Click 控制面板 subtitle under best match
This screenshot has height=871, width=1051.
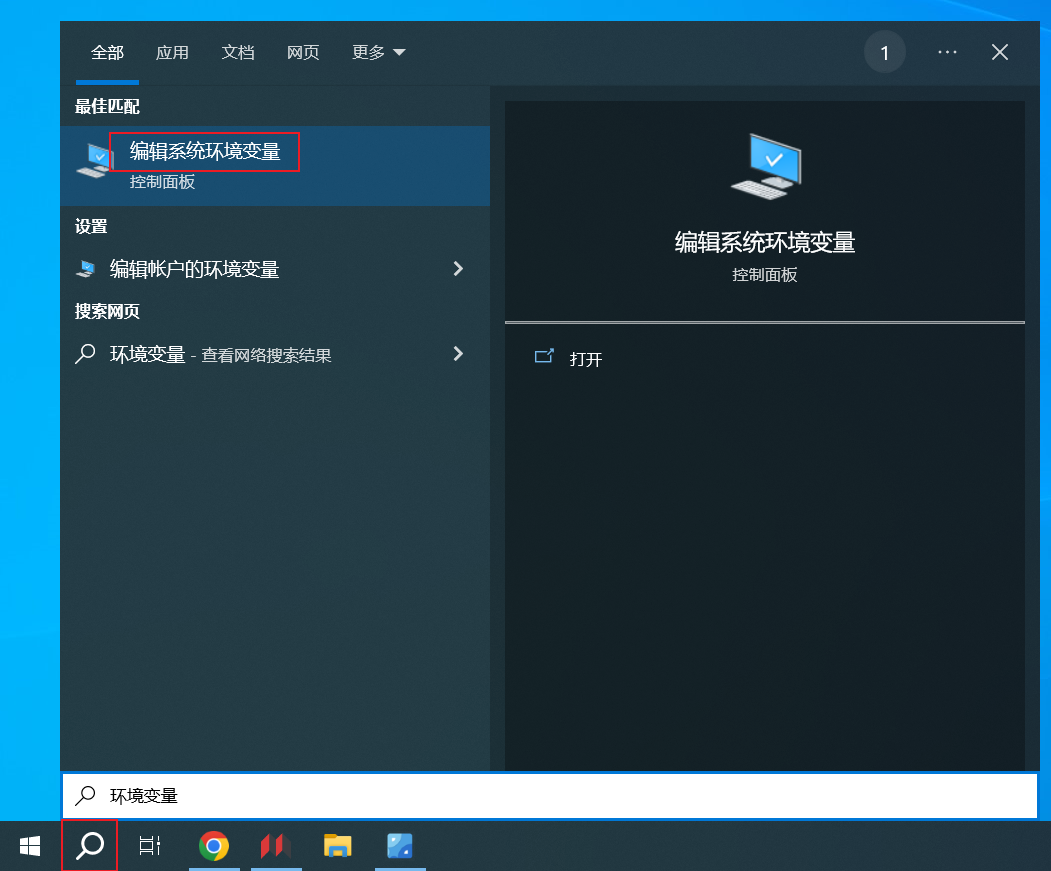(x=162, y=182)
